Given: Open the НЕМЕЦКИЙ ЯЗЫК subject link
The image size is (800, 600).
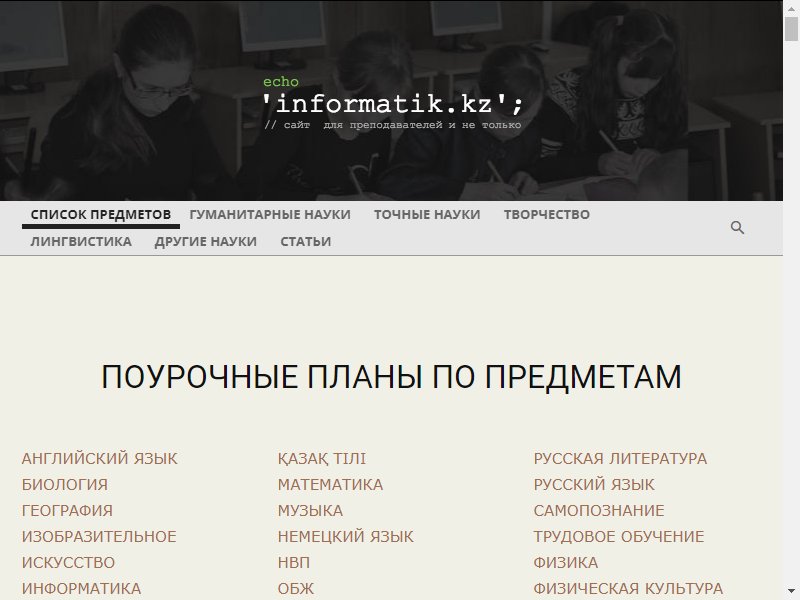Looking at the screenshot, I should pos(345,536).
